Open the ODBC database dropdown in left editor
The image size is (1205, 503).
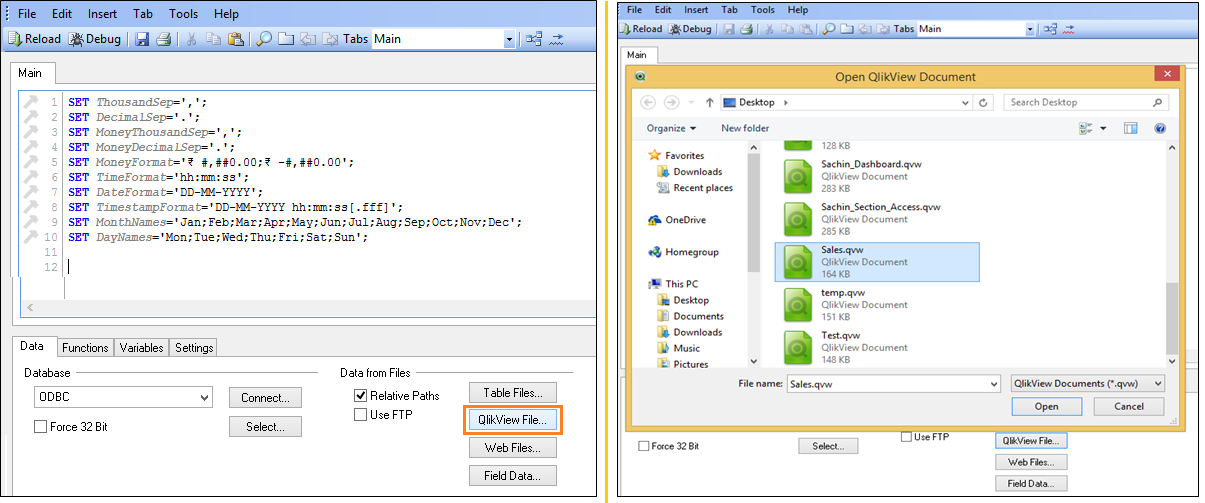click(204, 398)
